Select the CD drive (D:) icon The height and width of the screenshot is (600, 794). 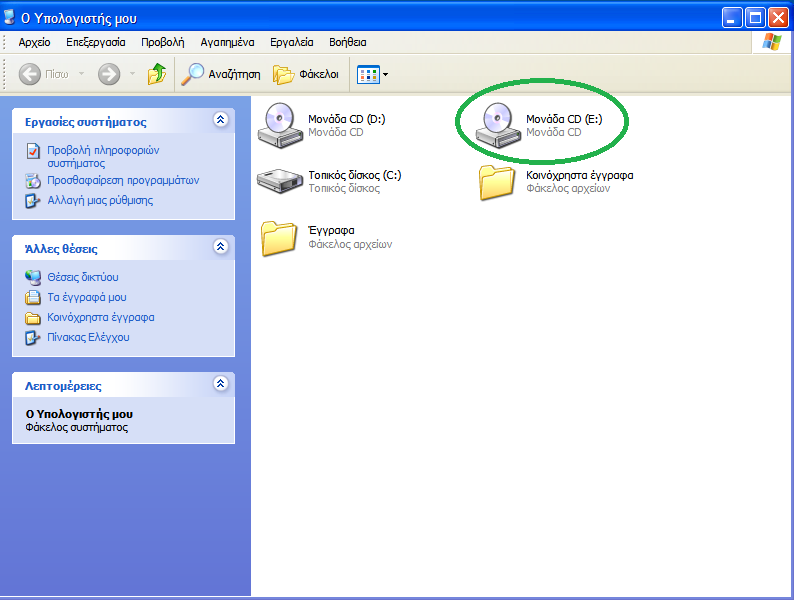click(x=280, y=126)
